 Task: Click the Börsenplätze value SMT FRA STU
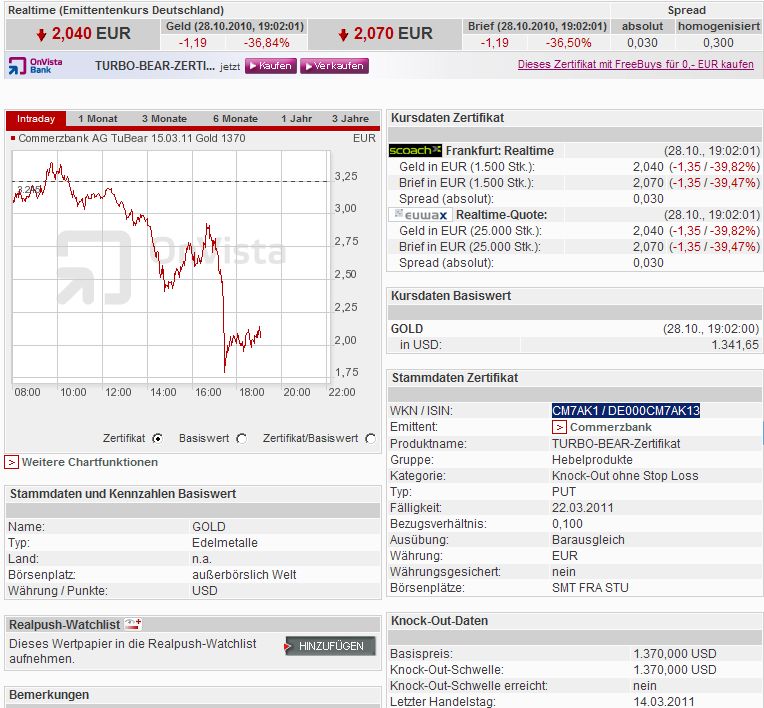pos(590,588)
